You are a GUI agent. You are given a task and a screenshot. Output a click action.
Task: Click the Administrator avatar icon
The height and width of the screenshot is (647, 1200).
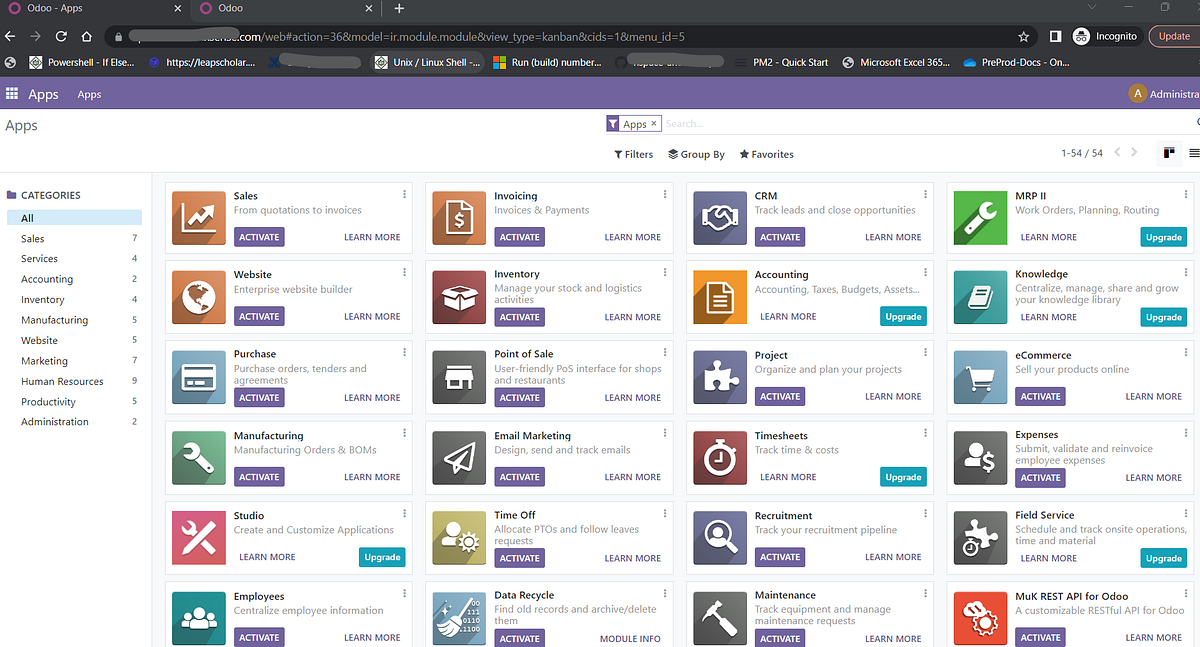(x=1138, y=93)
